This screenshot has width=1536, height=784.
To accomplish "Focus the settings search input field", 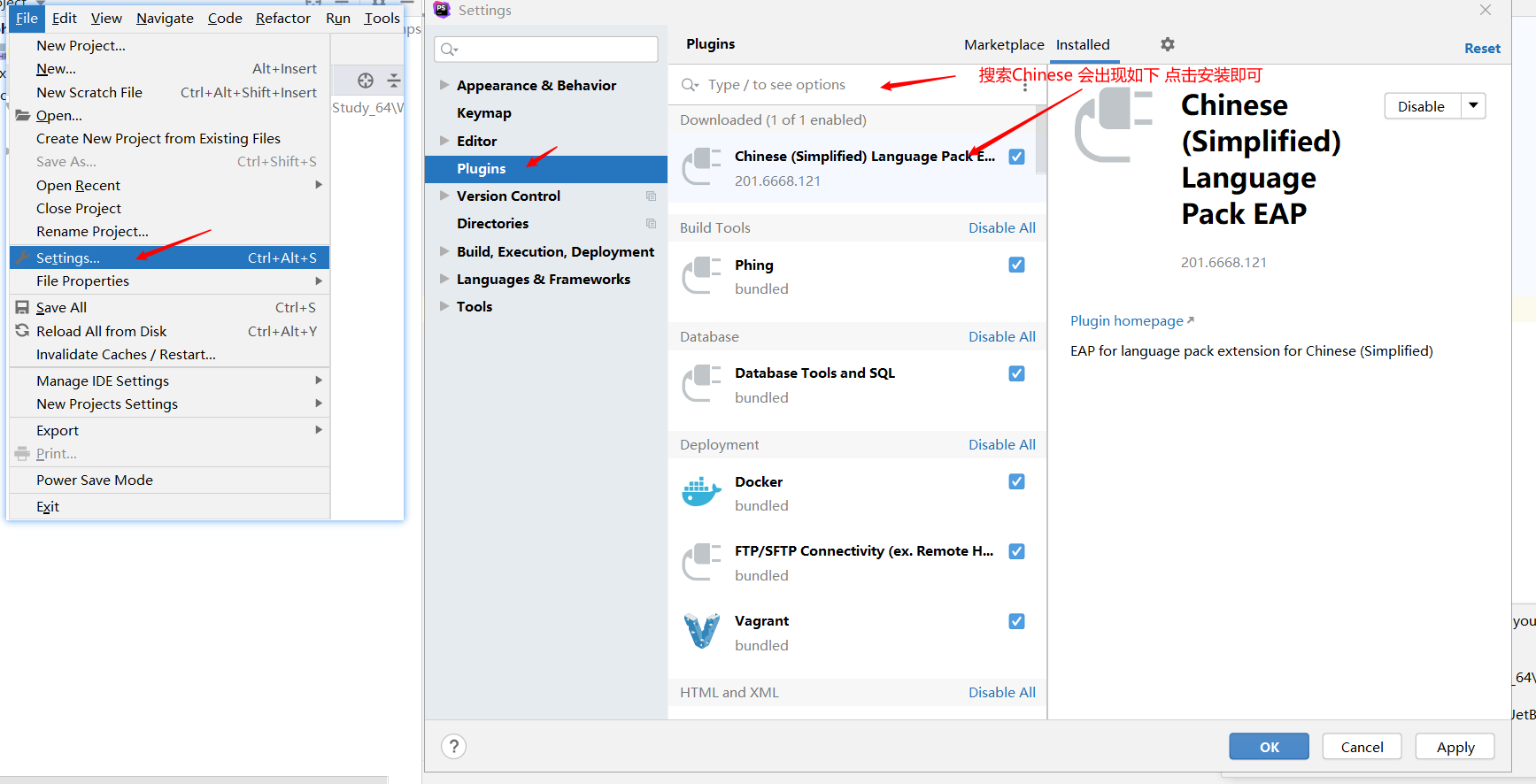I will click(546, 50).
